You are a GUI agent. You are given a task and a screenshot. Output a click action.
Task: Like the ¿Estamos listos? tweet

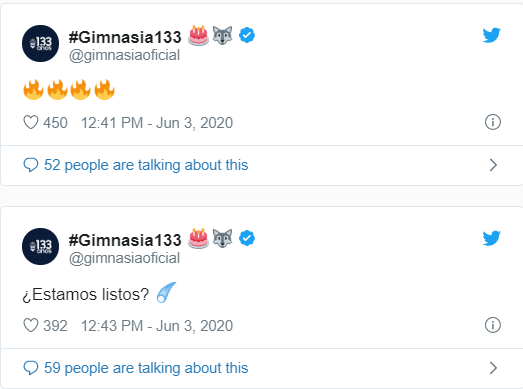point(31,325)
